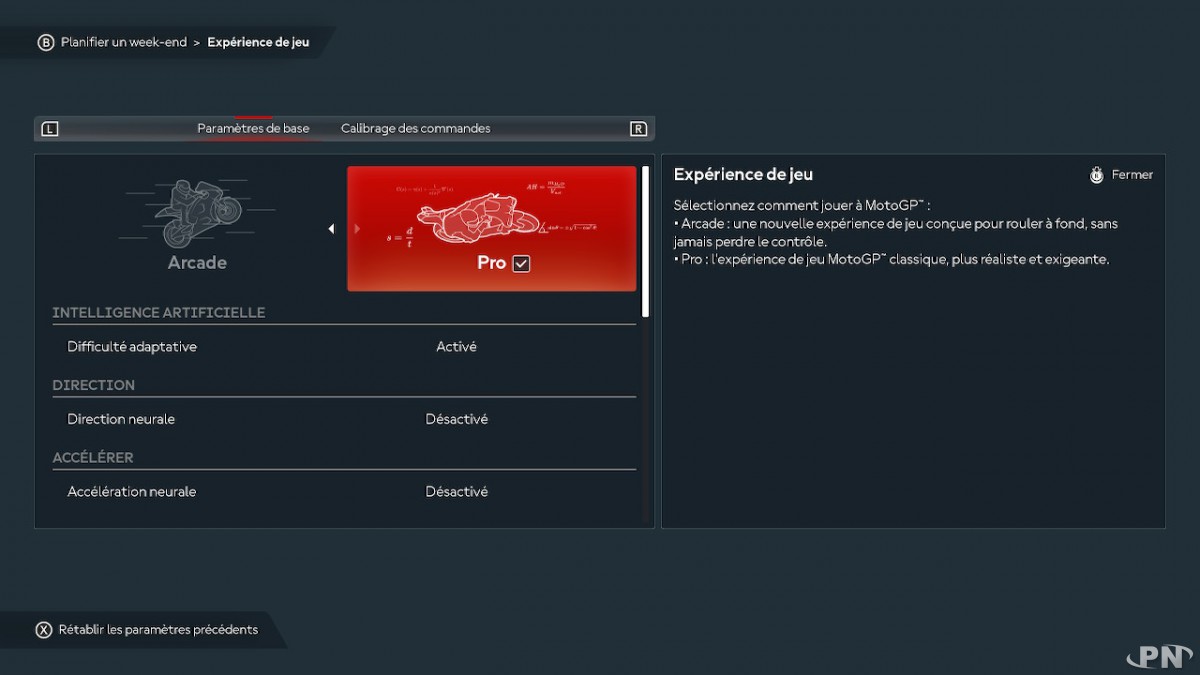Click the L shoulder tab icon
1200x675 pixels.
click(x=51, y=129)
